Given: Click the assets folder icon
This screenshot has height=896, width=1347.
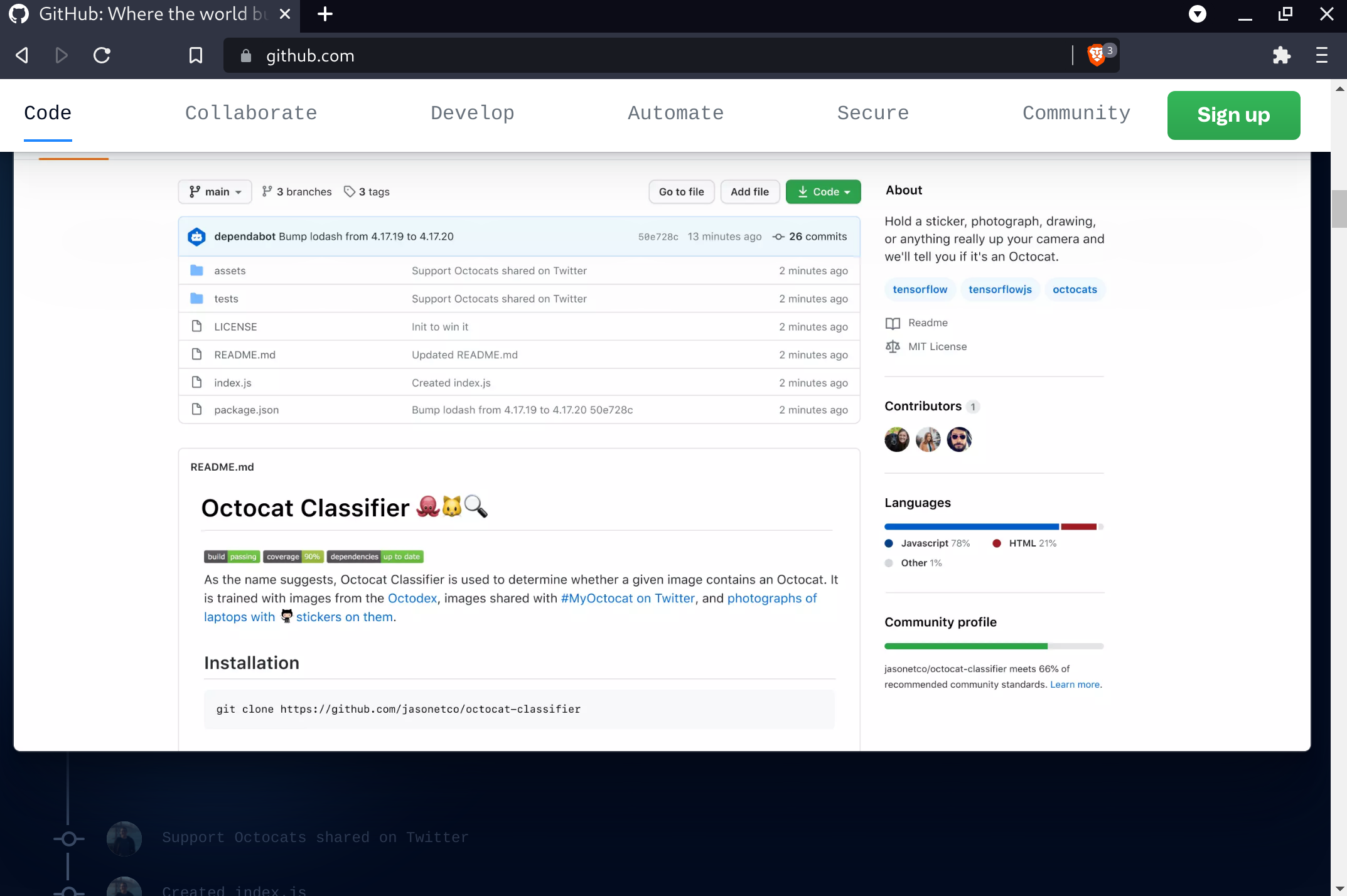Looking at the screenshot, I should click(196, 270).
